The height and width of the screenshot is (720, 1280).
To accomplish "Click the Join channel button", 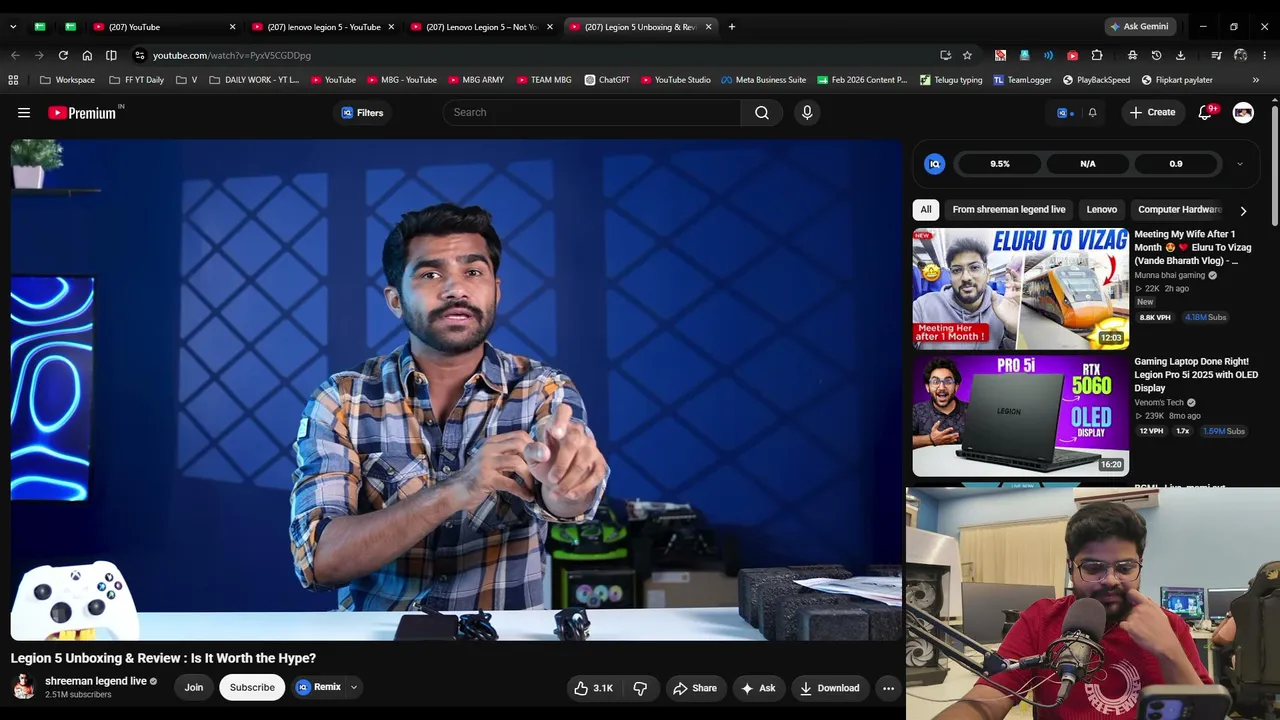I will tap(194, 688).
